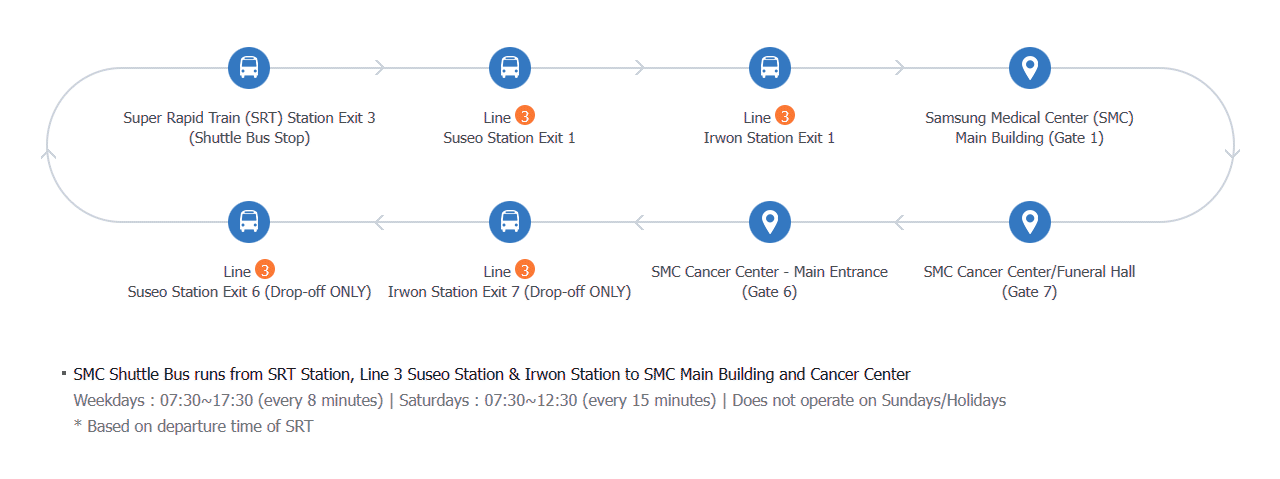Click the bus icon above SRT Station Exit 3
The image size is (1280, 479).
pos(249,68)
